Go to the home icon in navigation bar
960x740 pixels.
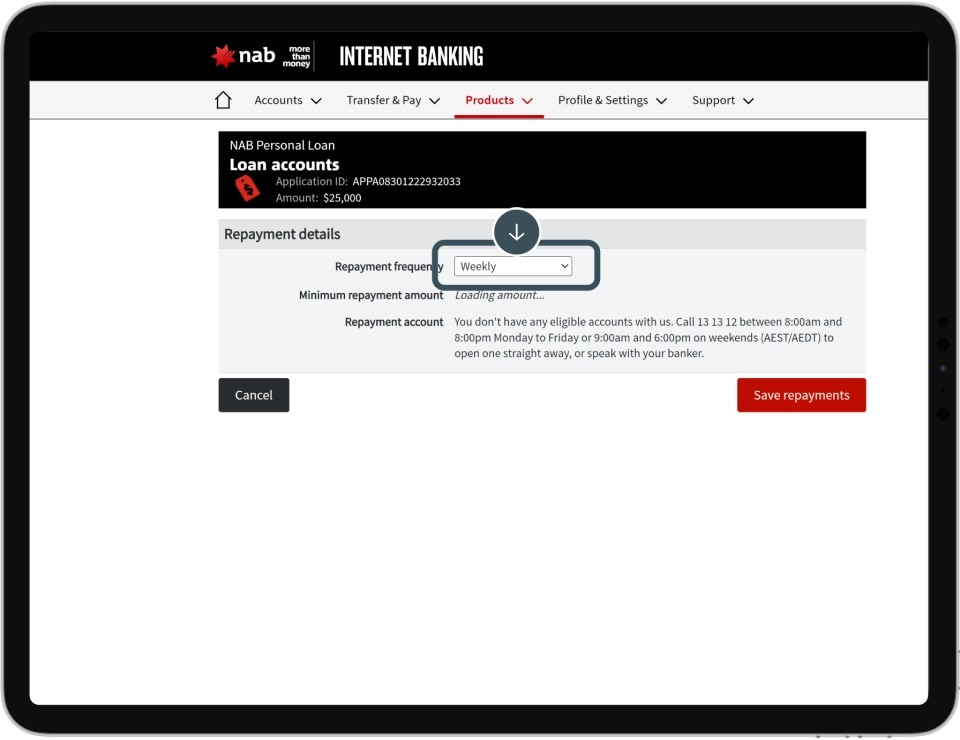(223, 100)
